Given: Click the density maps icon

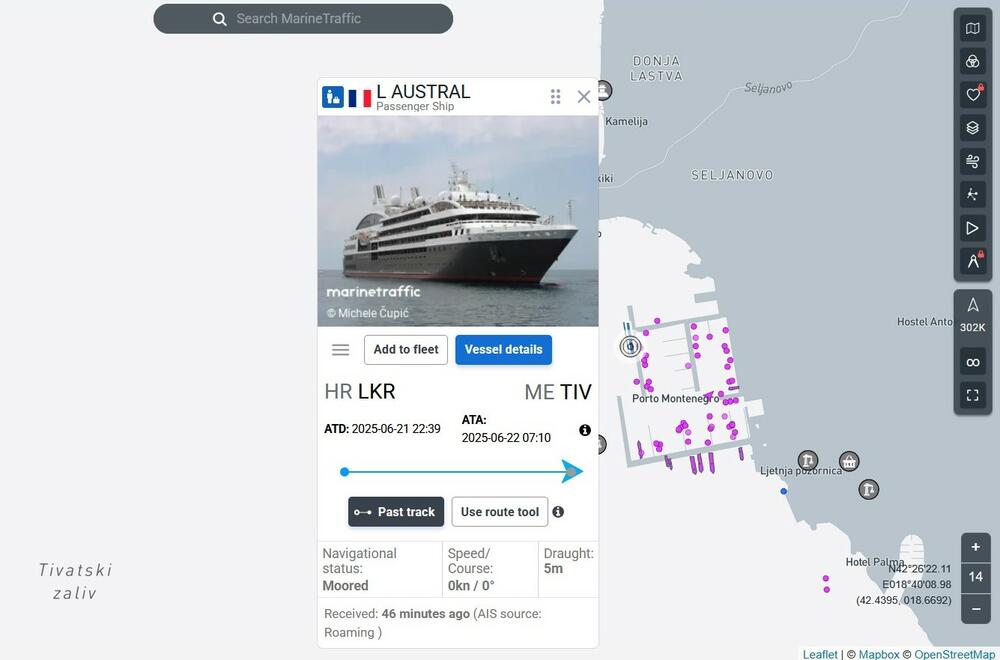Looking at the screenshot, I should pyautogui.click(x=972, y=194).
